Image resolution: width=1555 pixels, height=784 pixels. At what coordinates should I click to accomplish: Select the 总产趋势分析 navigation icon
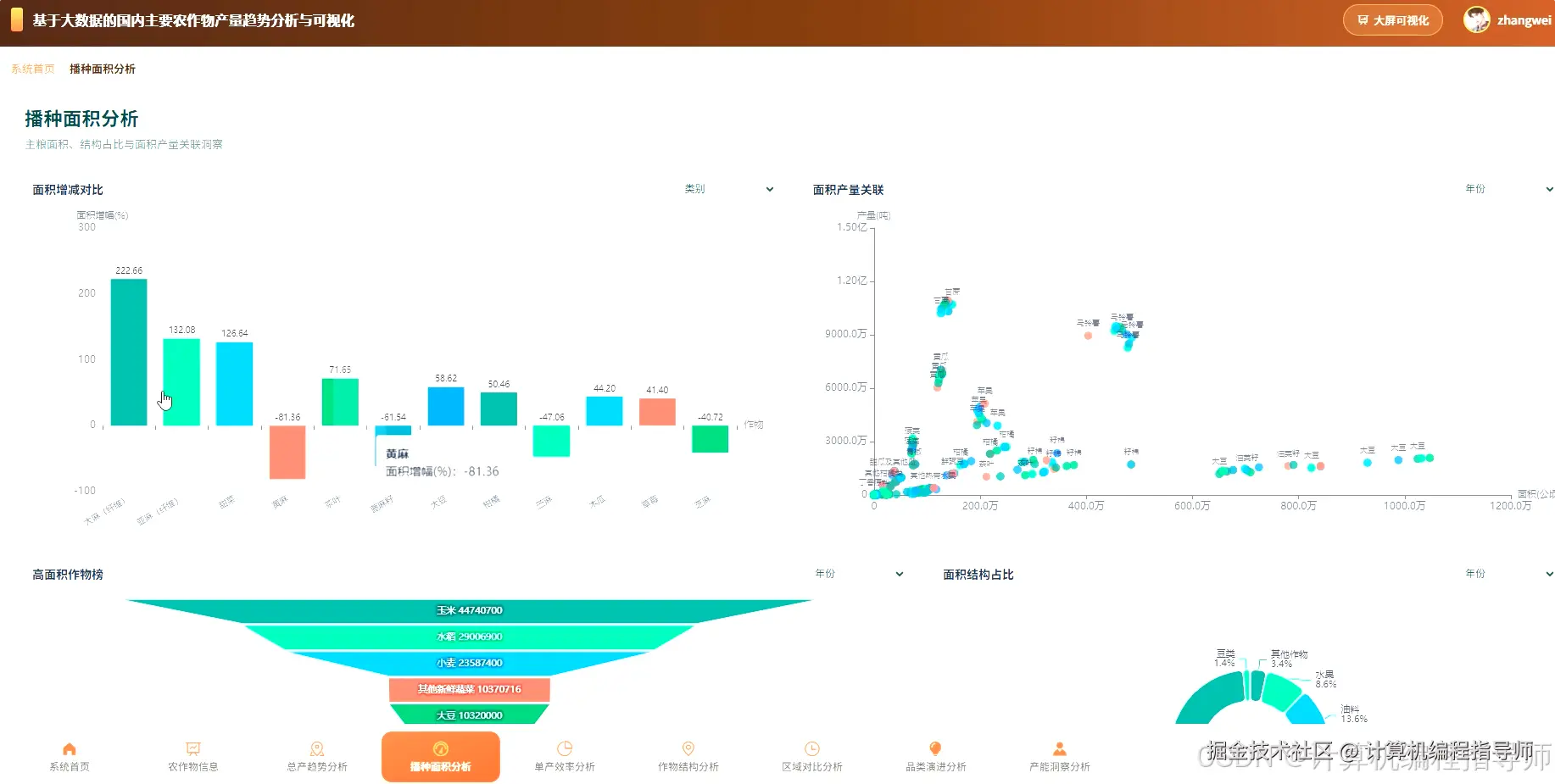coord(317,748)
